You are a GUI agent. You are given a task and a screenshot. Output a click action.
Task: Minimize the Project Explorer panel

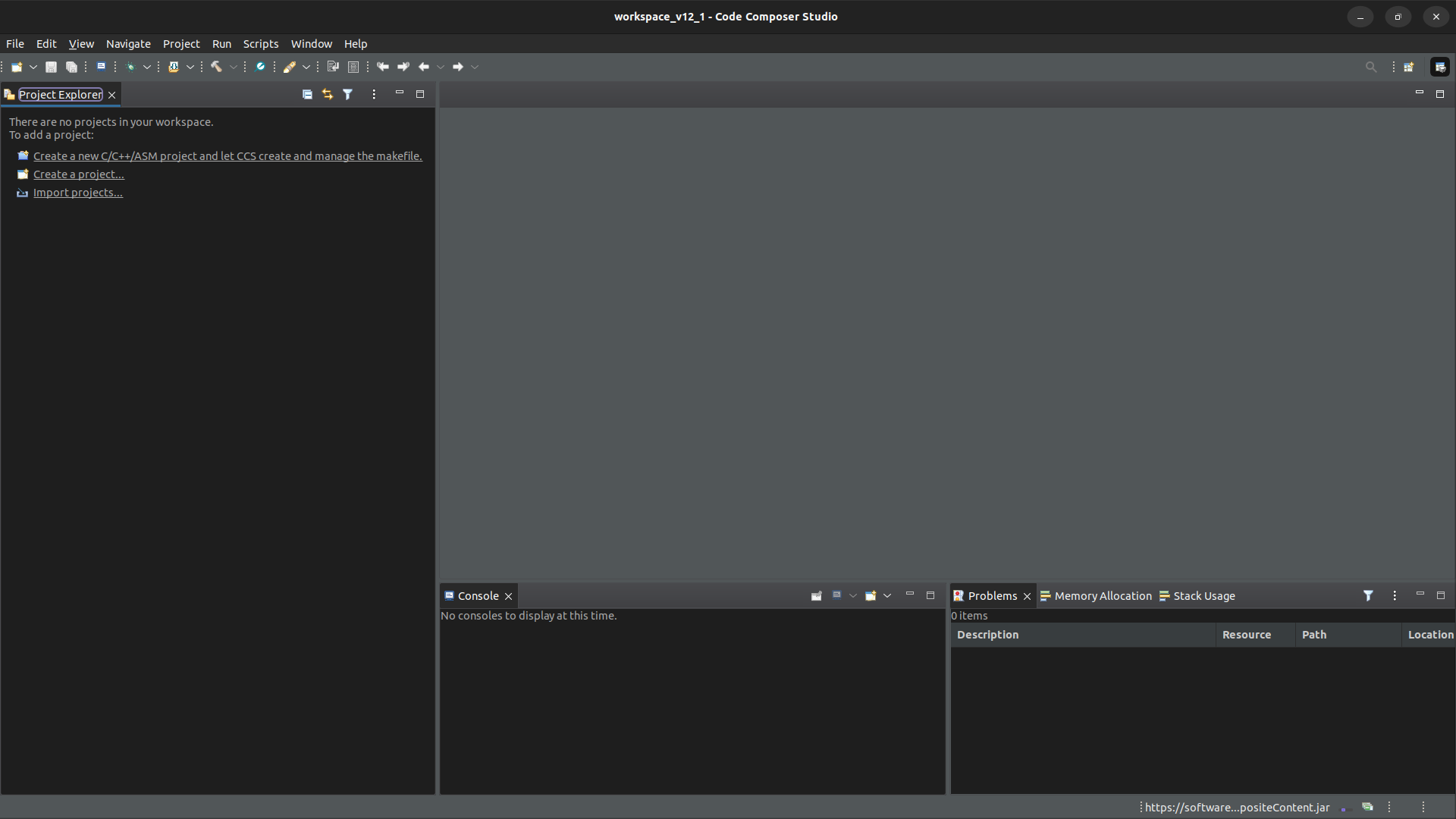coord(400,93)
